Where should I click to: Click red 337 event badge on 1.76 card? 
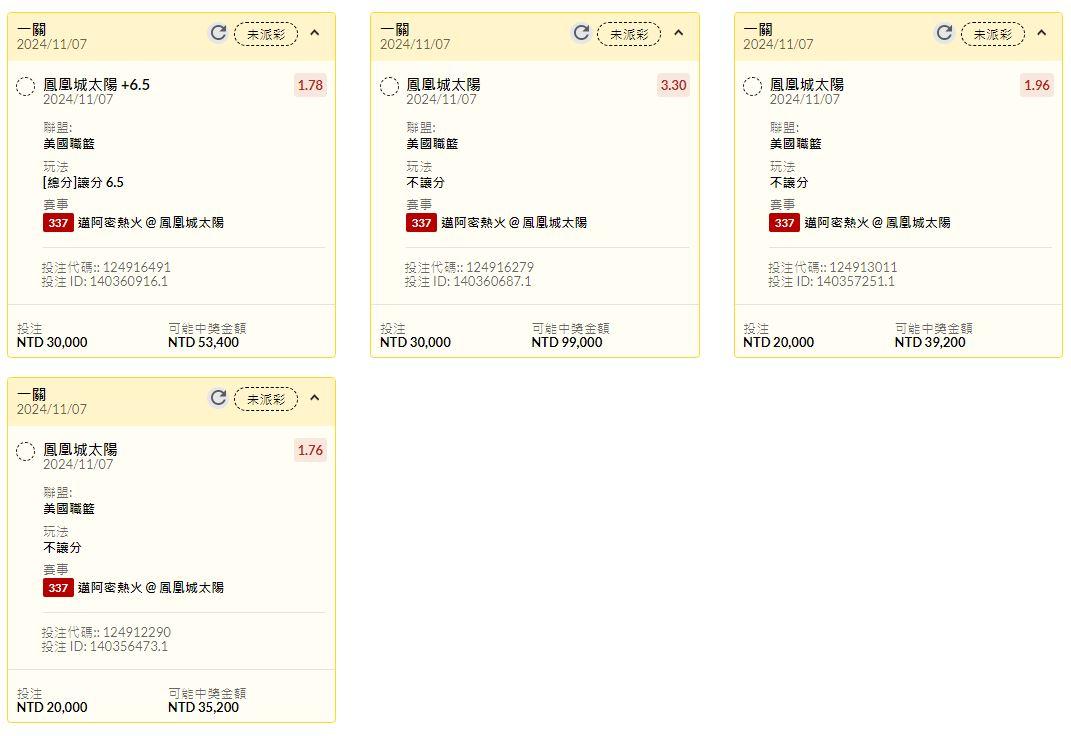(x=58, y=588)
